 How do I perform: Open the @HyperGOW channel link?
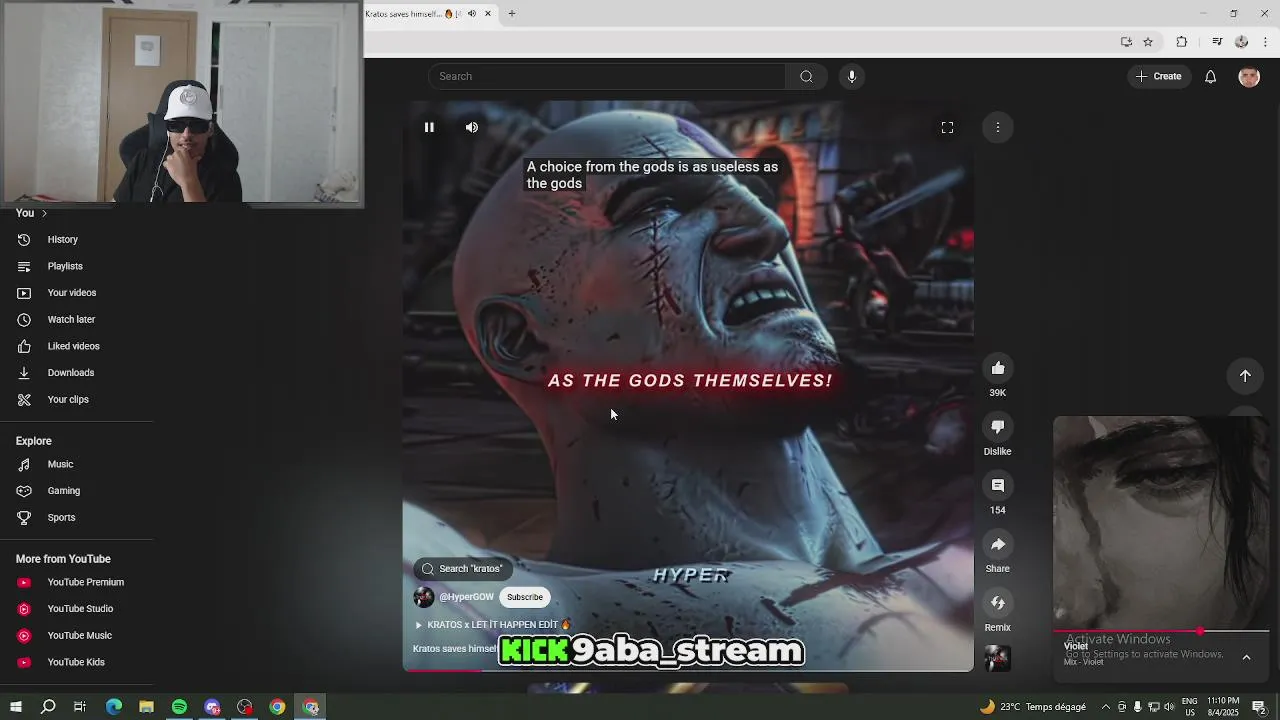[466, 597]
